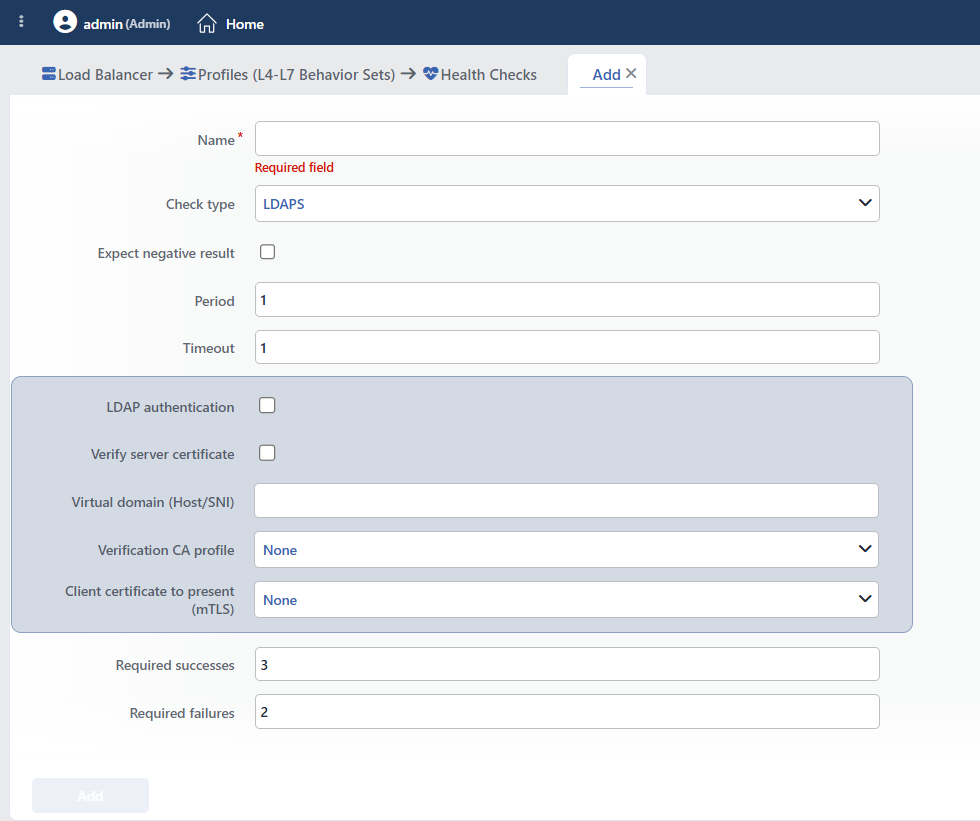Switch to the Add tab
The width and height of the screenshot is (980, 821).
[606, 75]
